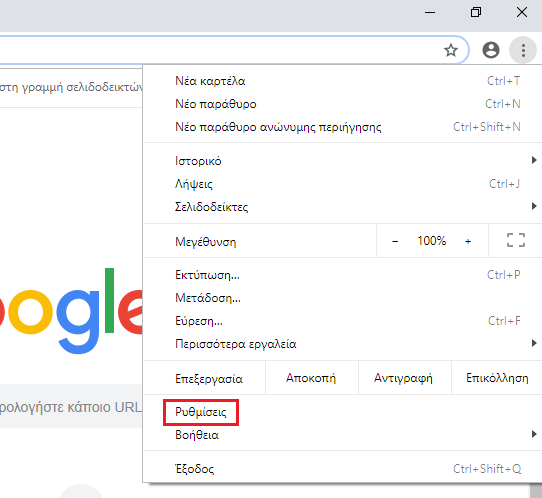Minimize the Chrome window

pyautogui.click(x=430, y=13)
